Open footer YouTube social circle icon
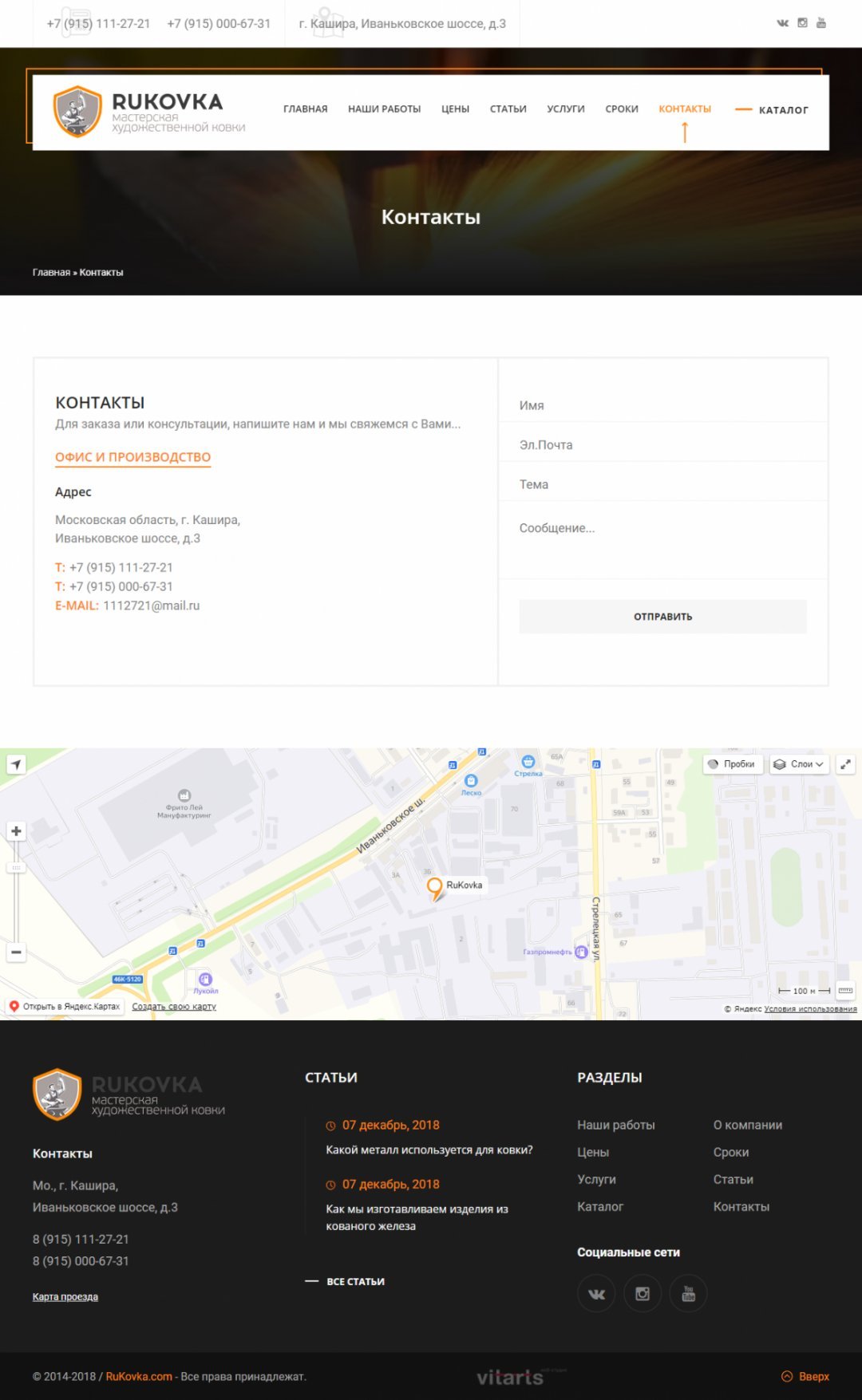 (688, 1293)
